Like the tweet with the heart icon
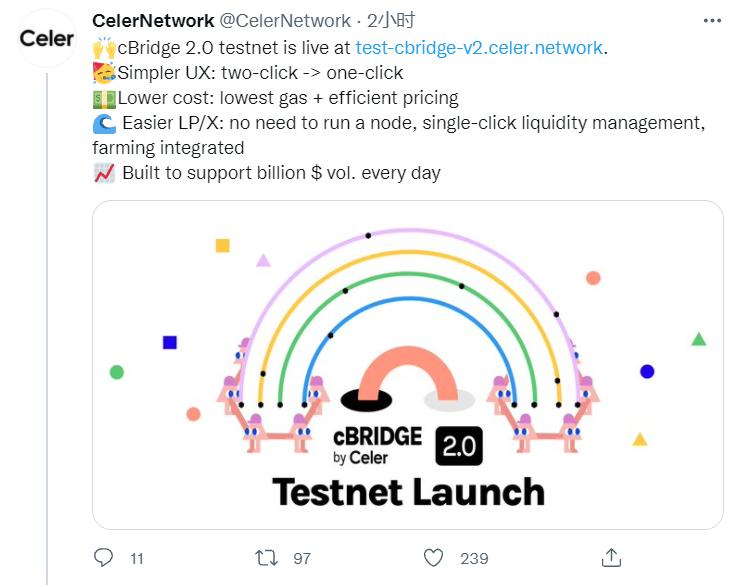 (x=433, y=557)
